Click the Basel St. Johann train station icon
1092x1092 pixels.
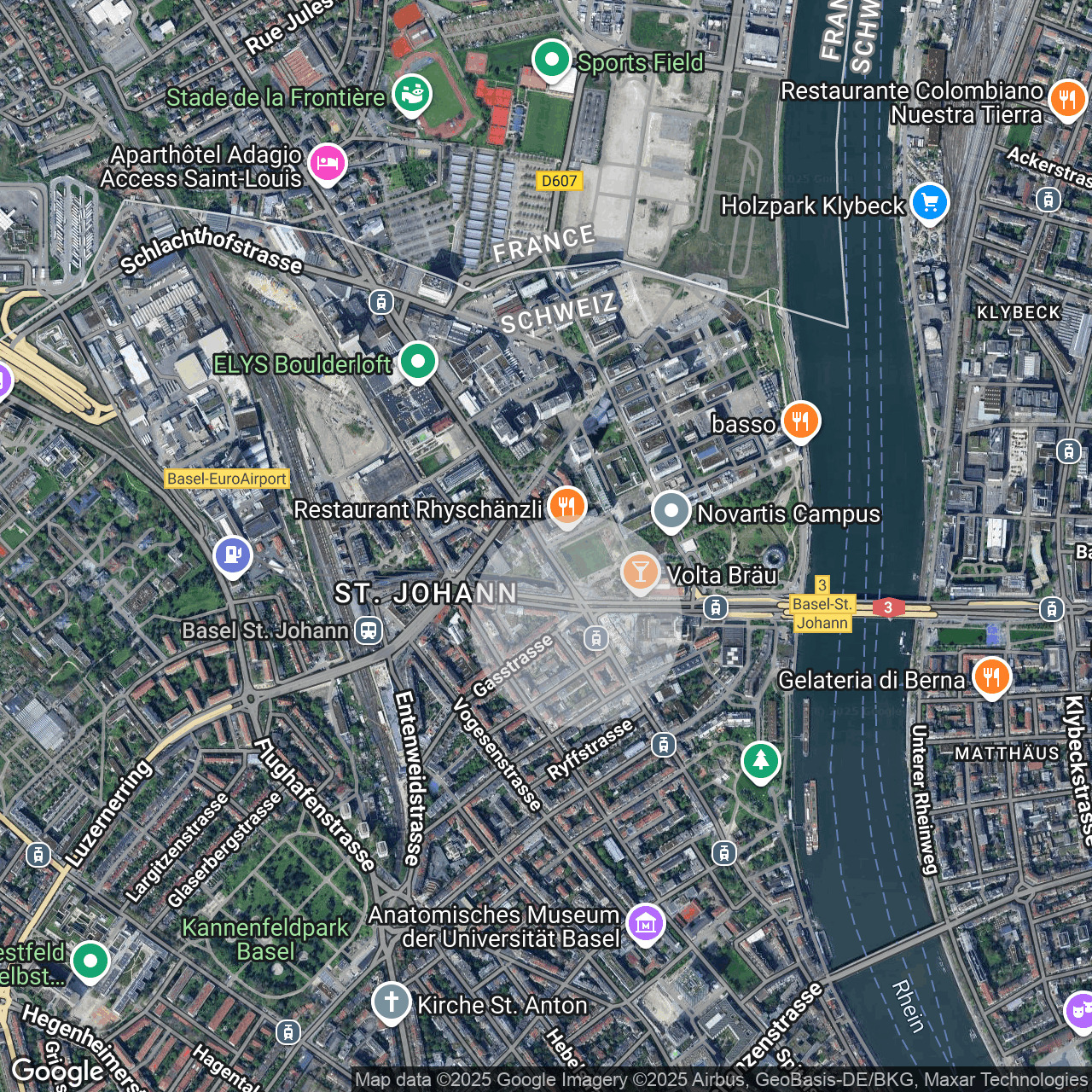[369, 630]
